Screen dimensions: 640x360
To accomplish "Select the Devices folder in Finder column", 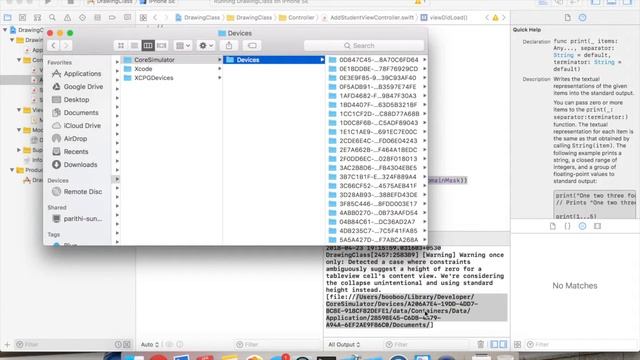I will tap(274, 60).
